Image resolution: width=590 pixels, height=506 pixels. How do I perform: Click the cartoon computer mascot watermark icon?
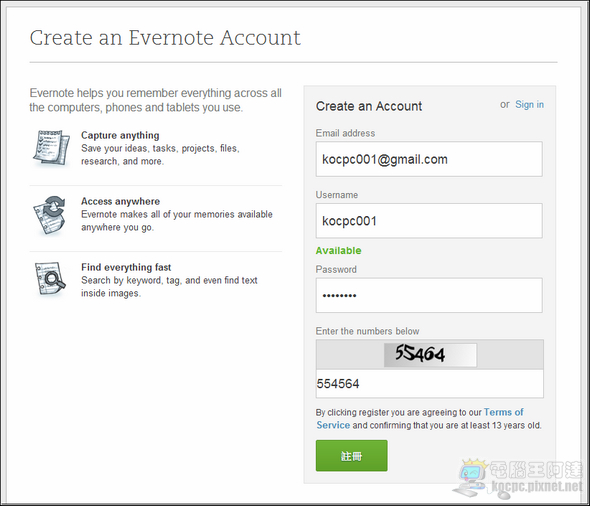pyautogui.click(x=472, y=478)
